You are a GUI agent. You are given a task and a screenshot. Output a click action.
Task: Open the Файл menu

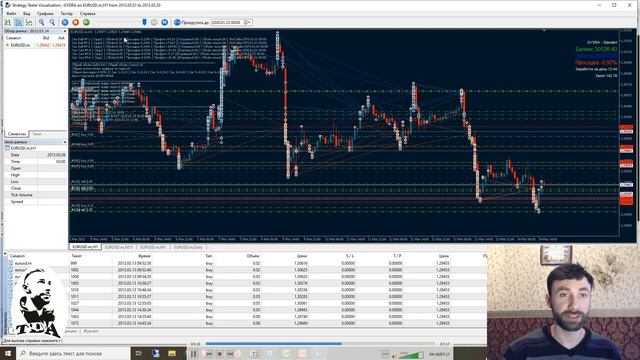point(11,13)
